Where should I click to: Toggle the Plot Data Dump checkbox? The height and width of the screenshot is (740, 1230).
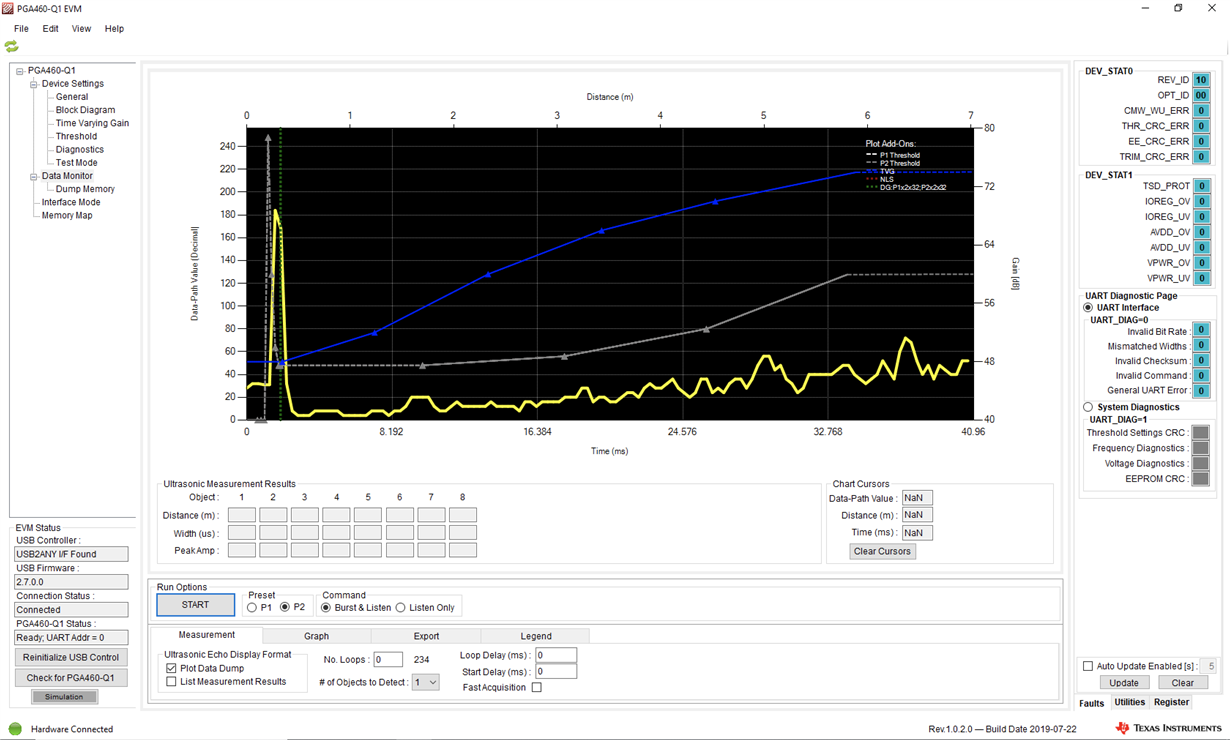click(171, 668)
